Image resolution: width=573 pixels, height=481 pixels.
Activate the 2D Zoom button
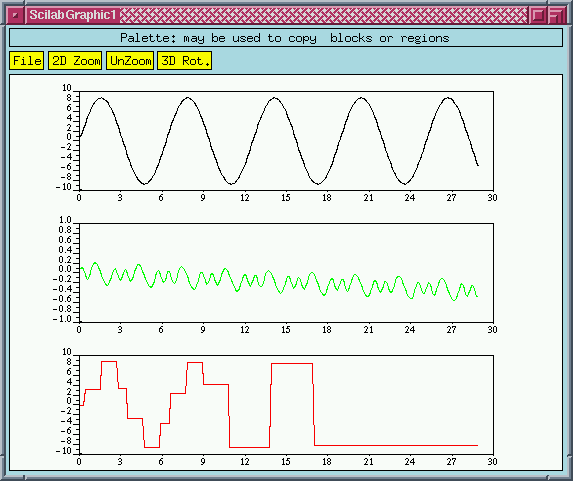(x=75, y=61)
